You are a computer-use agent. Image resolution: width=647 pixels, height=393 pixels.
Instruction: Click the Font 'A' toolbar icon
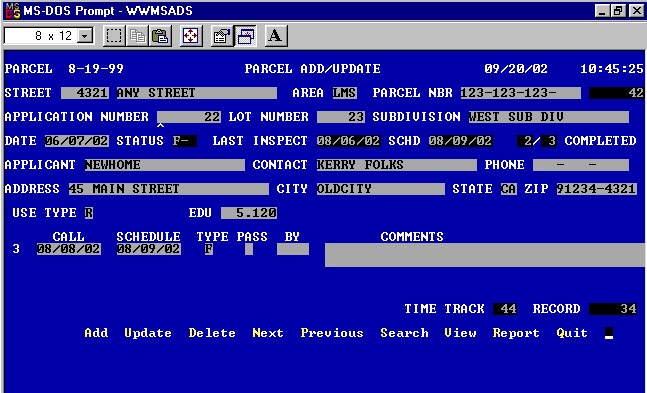click(x=276, y=36)
